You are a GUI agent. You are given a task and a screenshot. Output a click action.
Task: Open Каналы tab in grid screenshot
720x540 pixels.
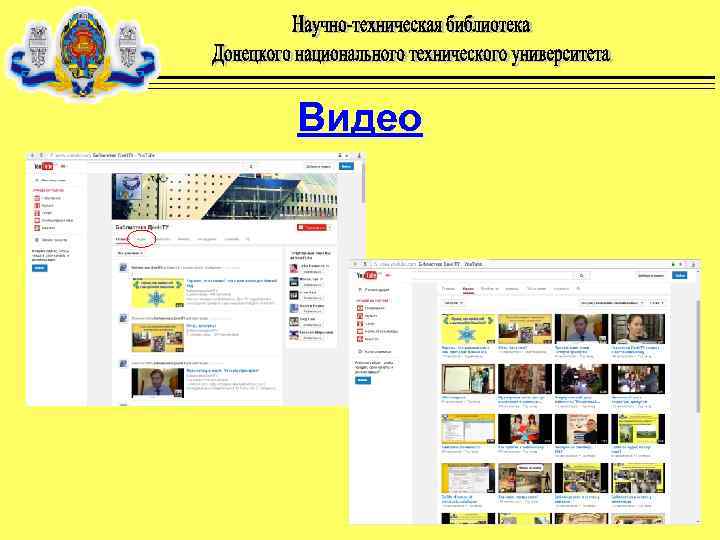[512, 289]
